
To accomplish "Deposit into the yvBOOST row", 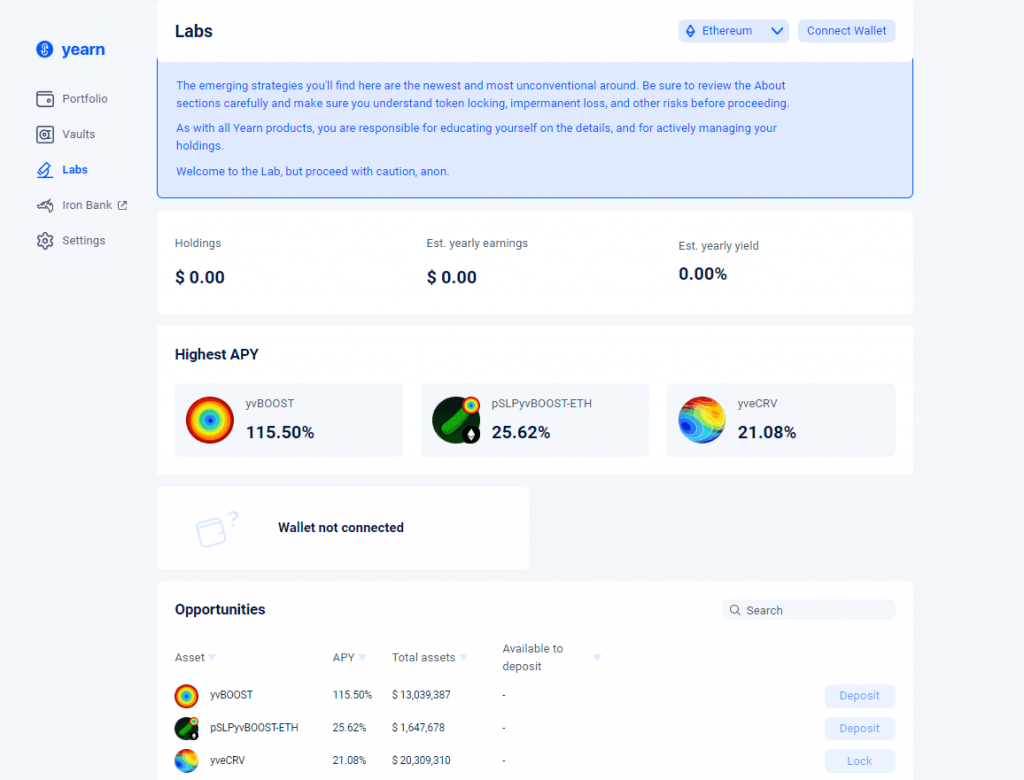I will pyautogui.click(x=859, y=696).
